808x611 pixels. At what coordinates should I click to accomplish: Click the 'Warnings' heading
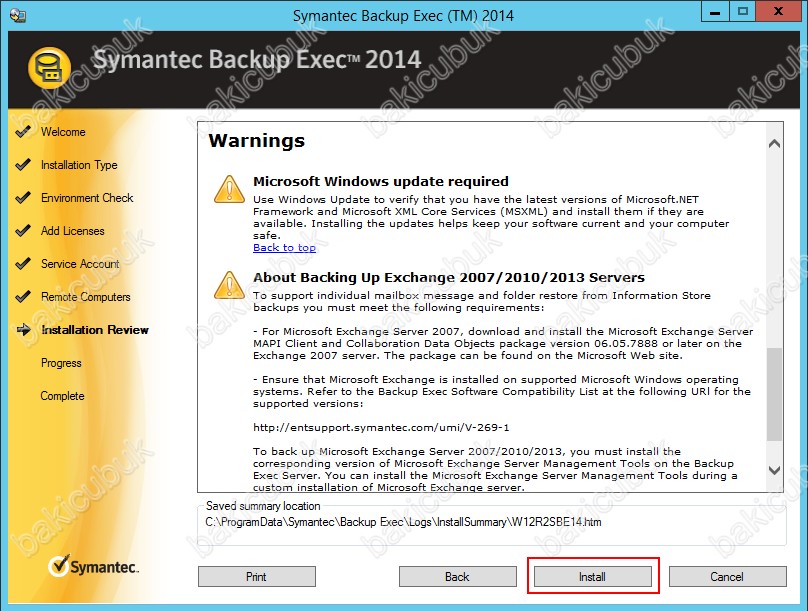point(257,141)
